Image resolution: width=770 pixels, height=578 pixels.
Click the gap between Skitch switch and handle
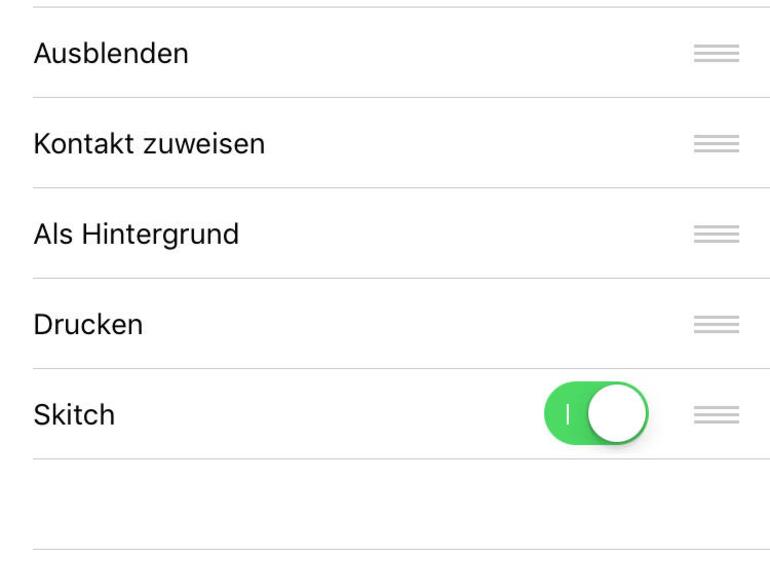[x=671, y=414]
